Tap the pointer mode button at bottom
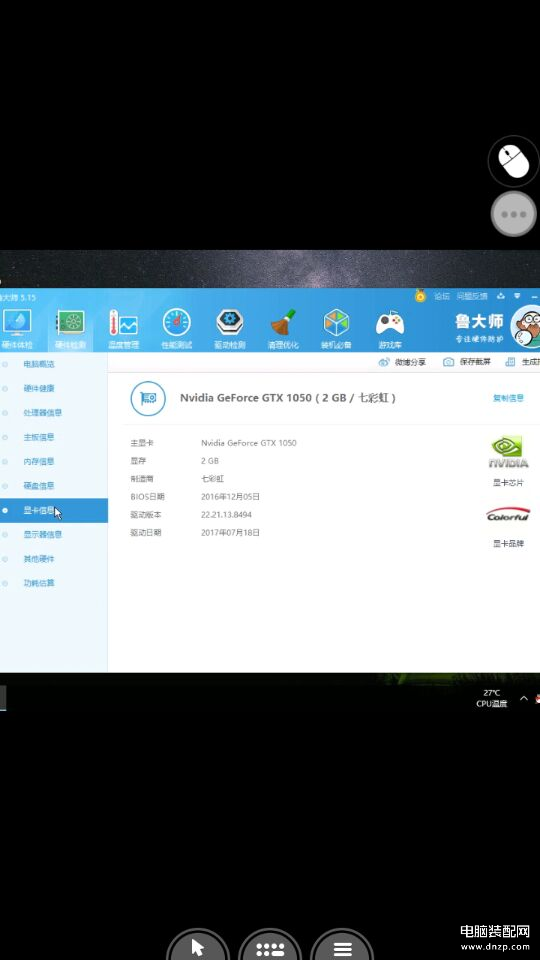This screenshot has width=540, height=960. (198, 946)
